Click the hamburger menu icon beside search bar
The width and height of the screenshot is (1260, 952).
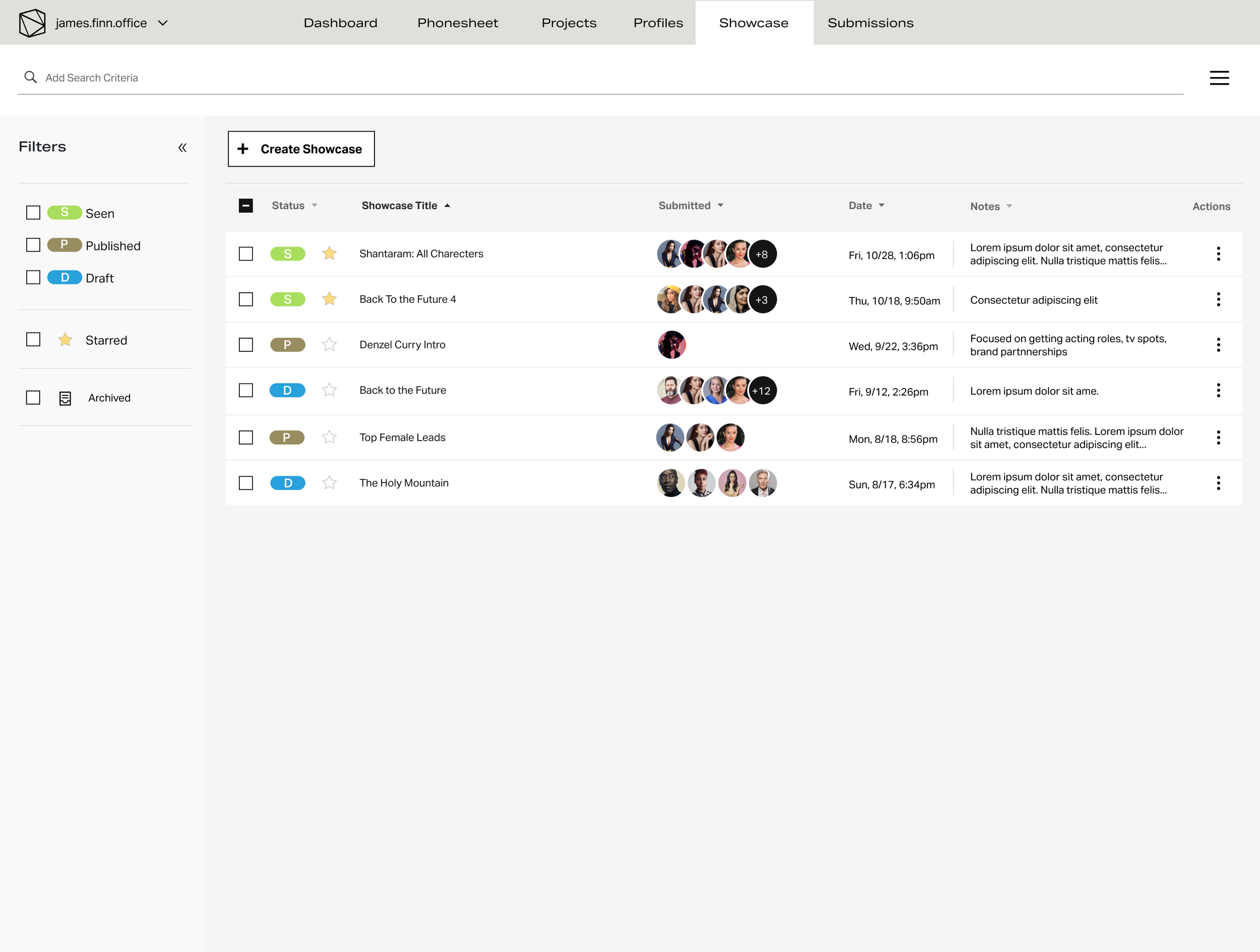pyautogui.click(x=1219, y=78)
